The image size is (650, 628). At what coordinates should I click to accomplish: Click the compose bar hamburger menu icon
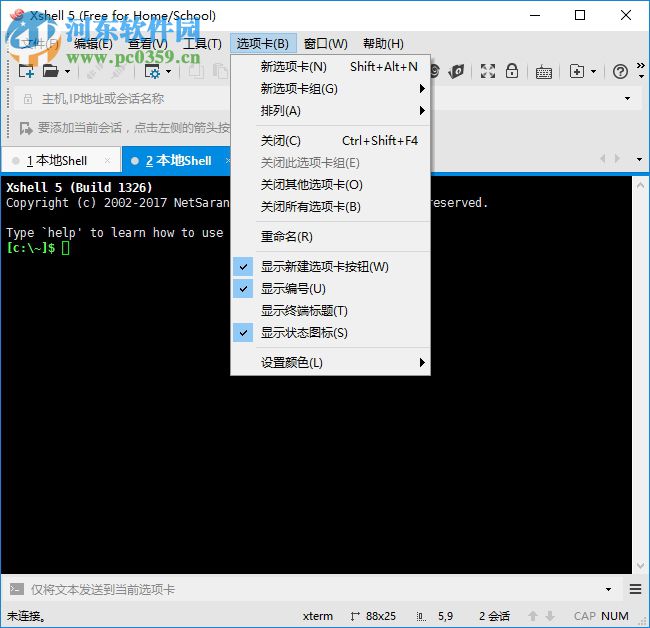[x=635, y=589]
